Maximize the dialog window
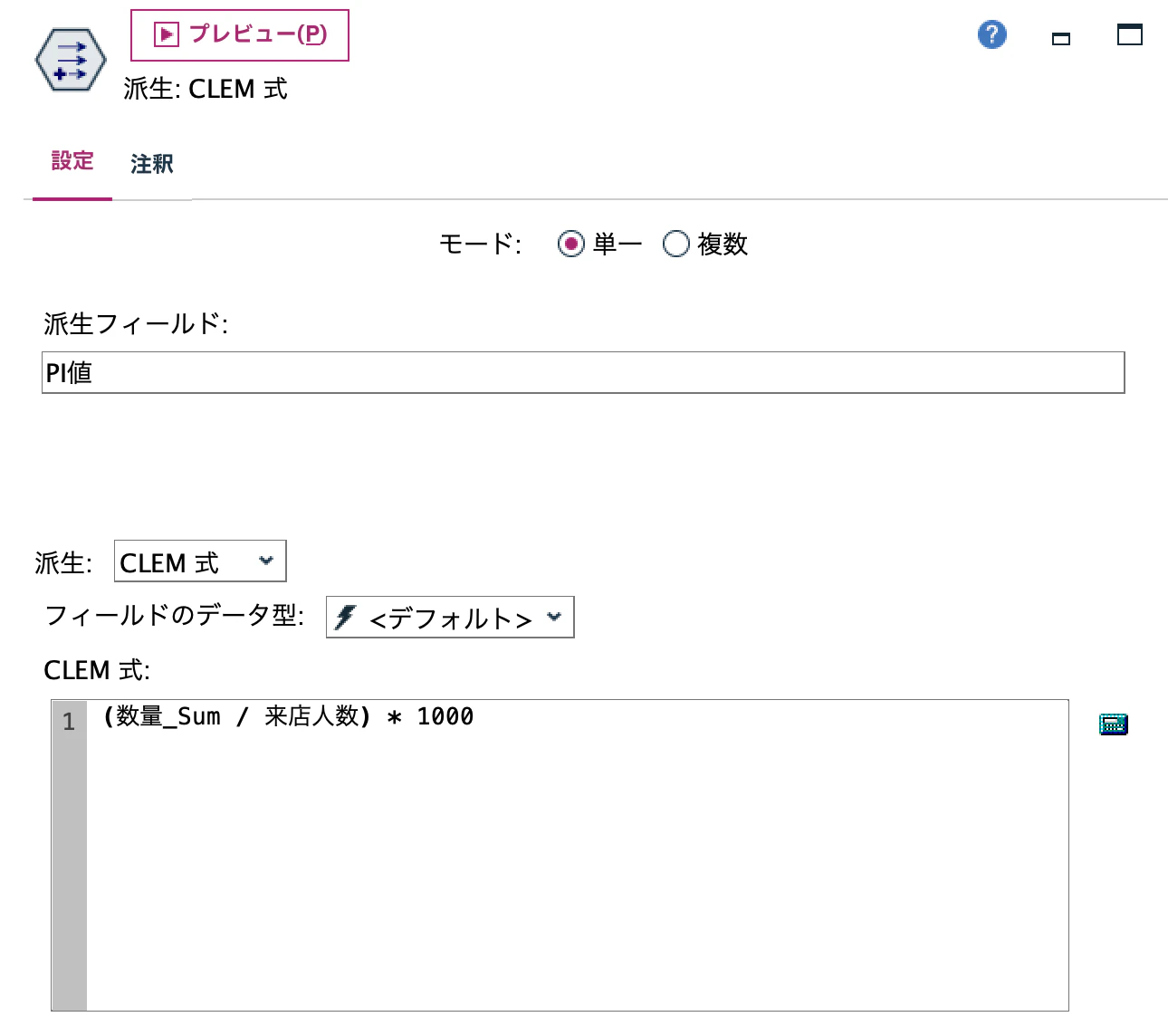The image size is (1168, 1036). point(1130,34)
